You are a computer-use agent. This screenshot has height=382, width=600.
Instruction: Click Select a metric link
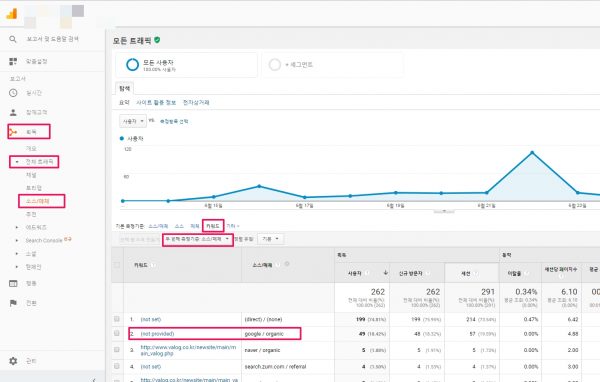(174, 121)
